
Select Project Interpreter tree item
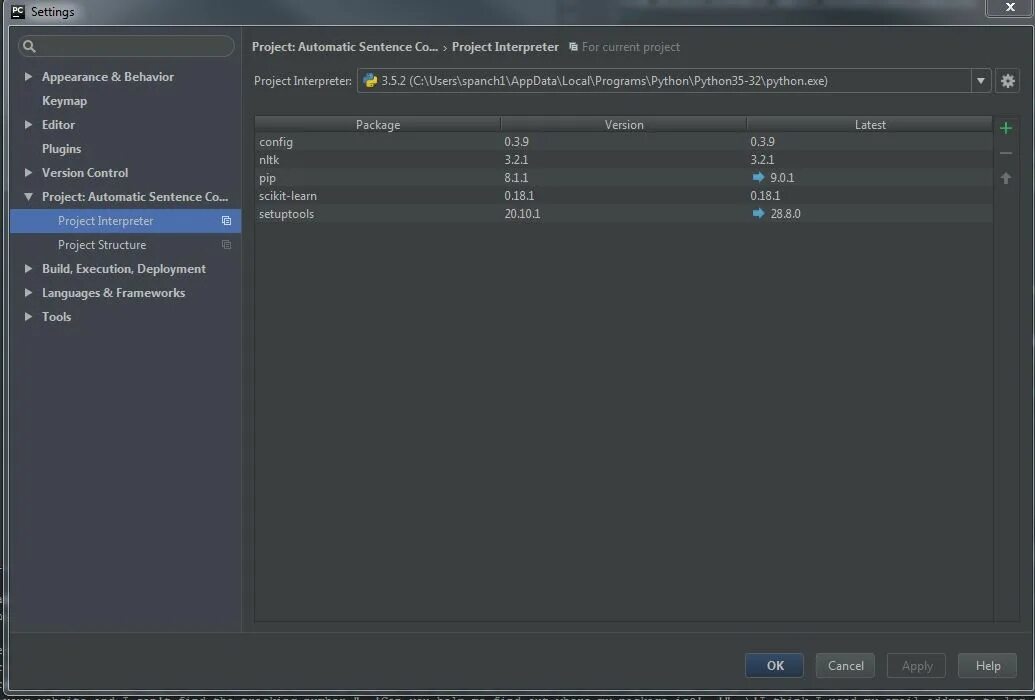coord(125,221)
